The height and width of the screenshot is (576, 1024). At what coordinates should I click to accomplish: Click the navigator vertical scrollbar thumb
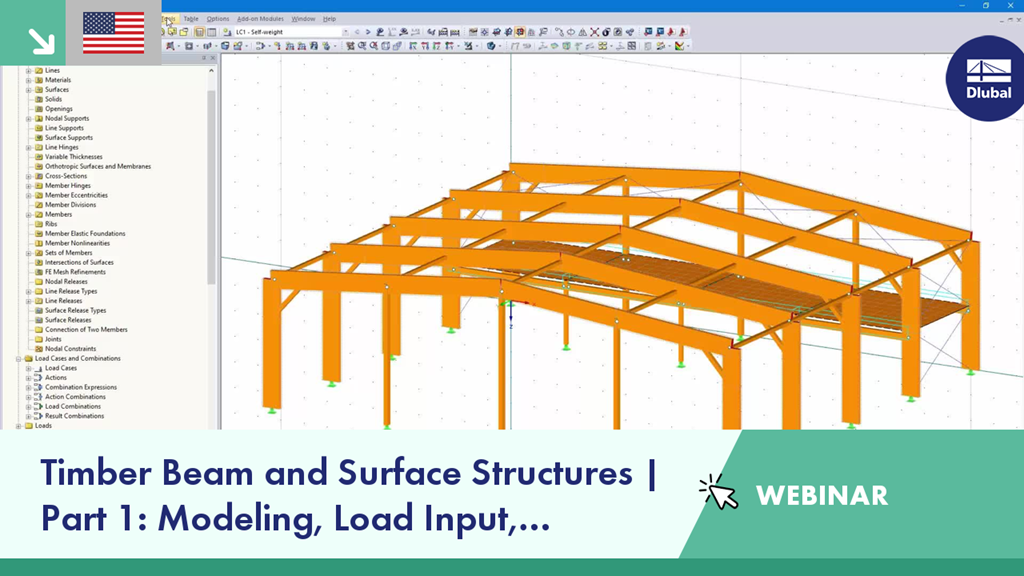pos(211,187)
